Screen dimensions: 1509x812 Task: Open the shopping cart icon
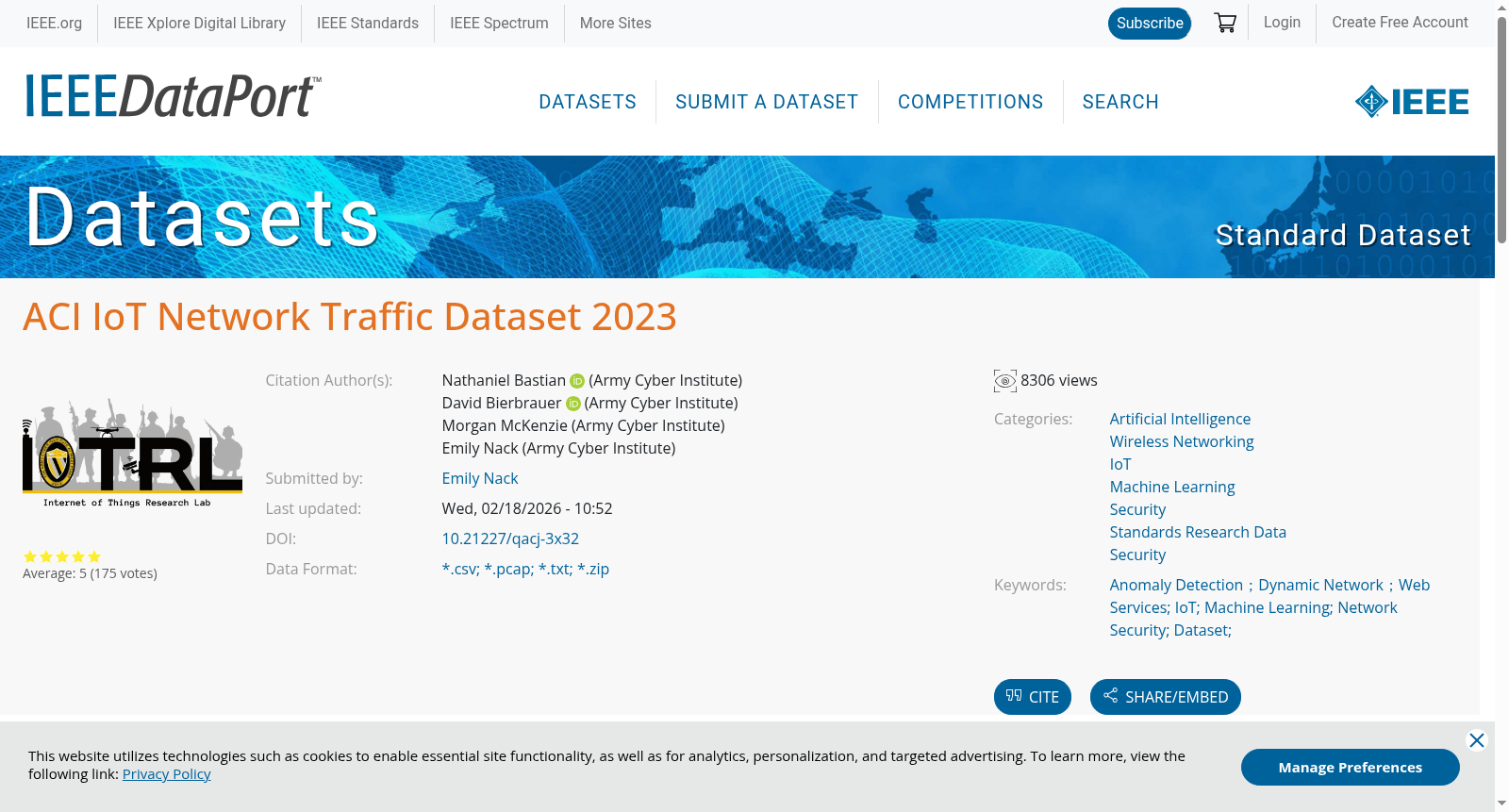click(x=1225, y=23)
